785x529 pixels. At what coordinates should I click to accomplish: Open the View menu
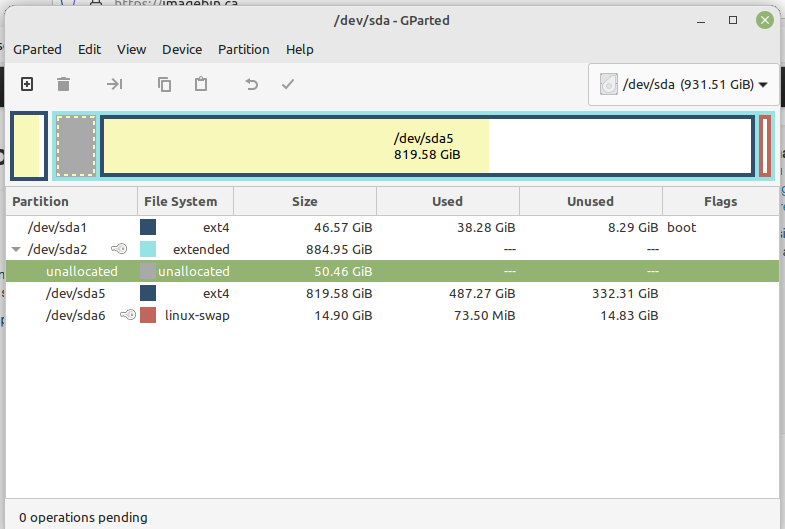pyautogui.click(x=132, y=50)
